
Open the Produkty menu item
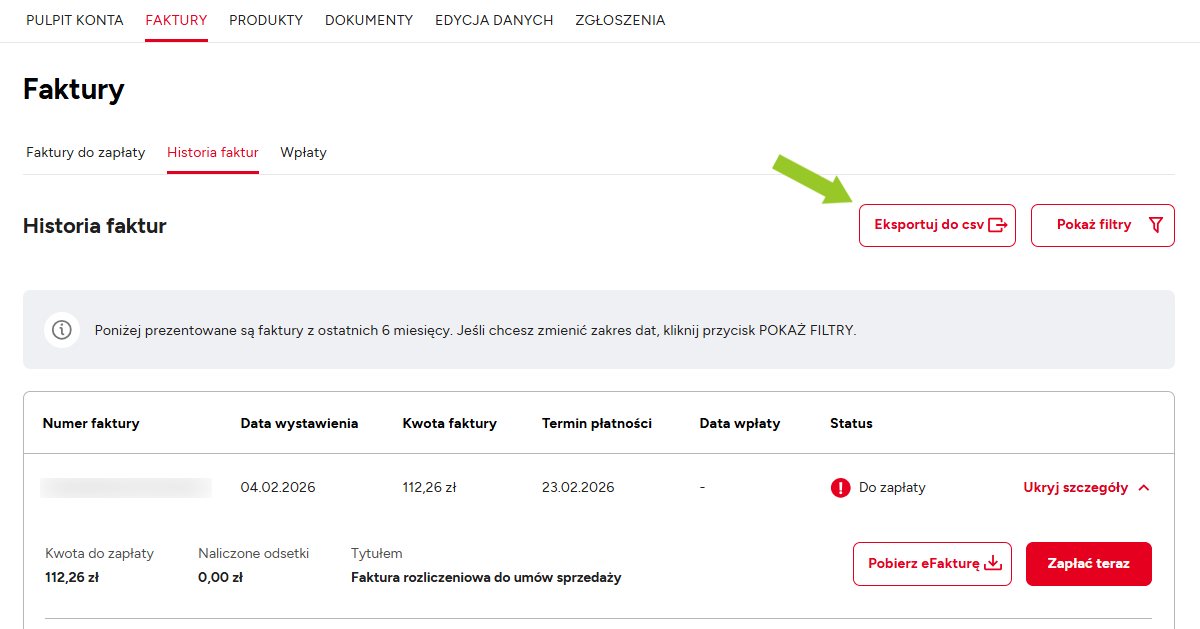pos(266,20)
